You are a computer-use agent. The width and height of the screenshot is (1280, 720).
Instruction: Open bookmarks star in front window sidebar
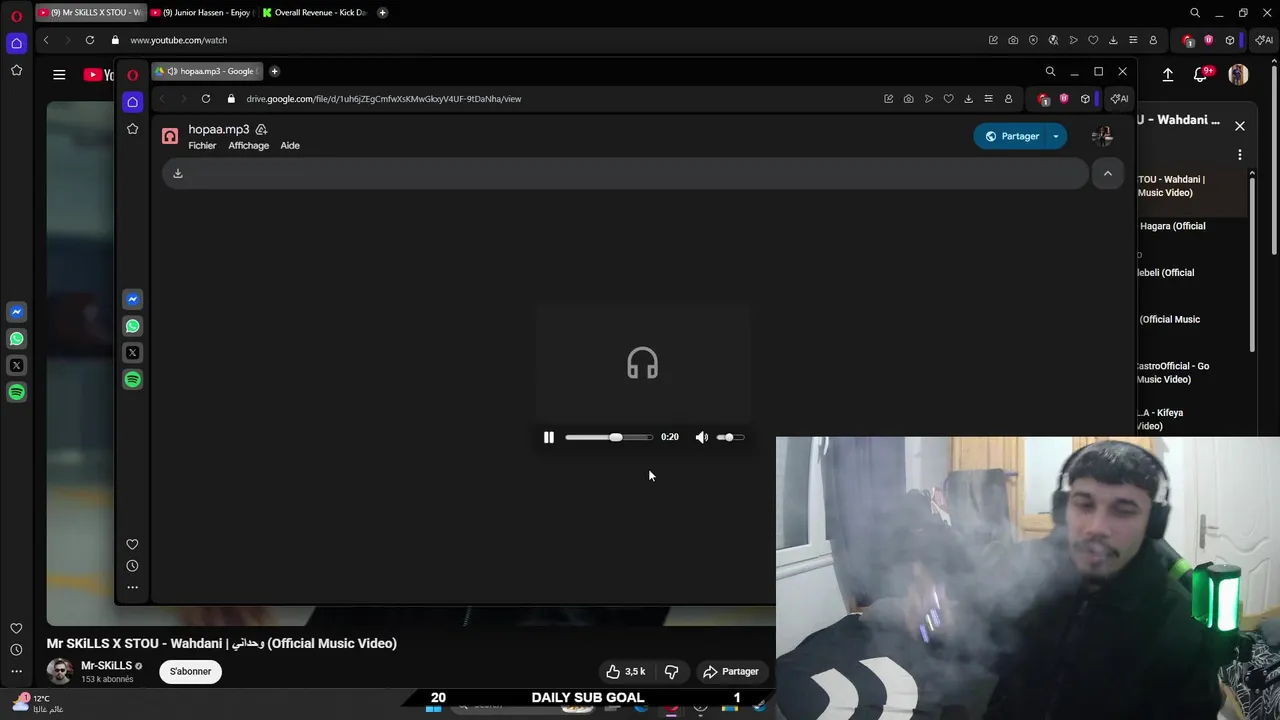[x=132, y=129]
